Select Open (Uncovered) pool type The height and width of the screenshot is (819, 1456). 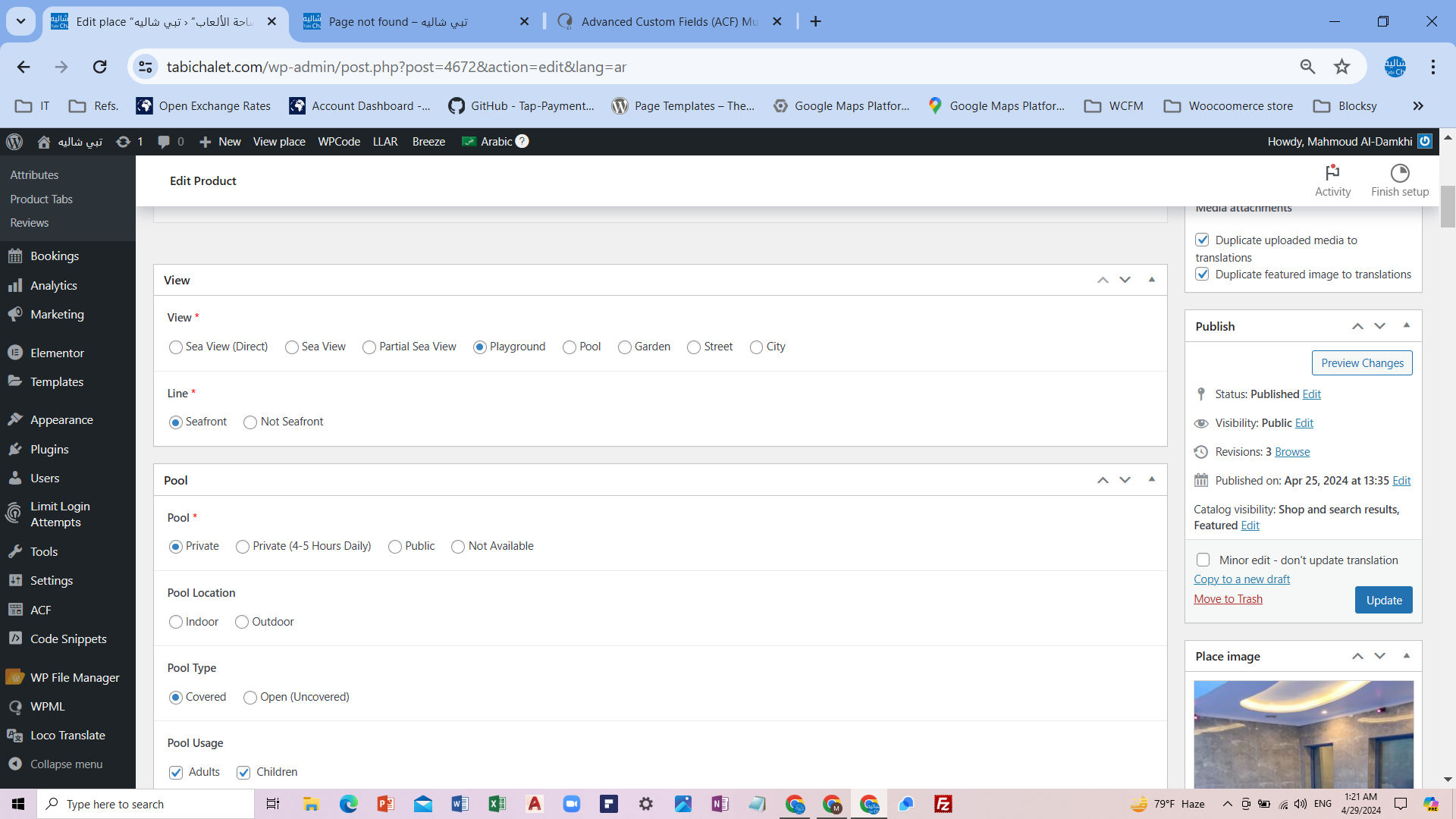point(249,698)
